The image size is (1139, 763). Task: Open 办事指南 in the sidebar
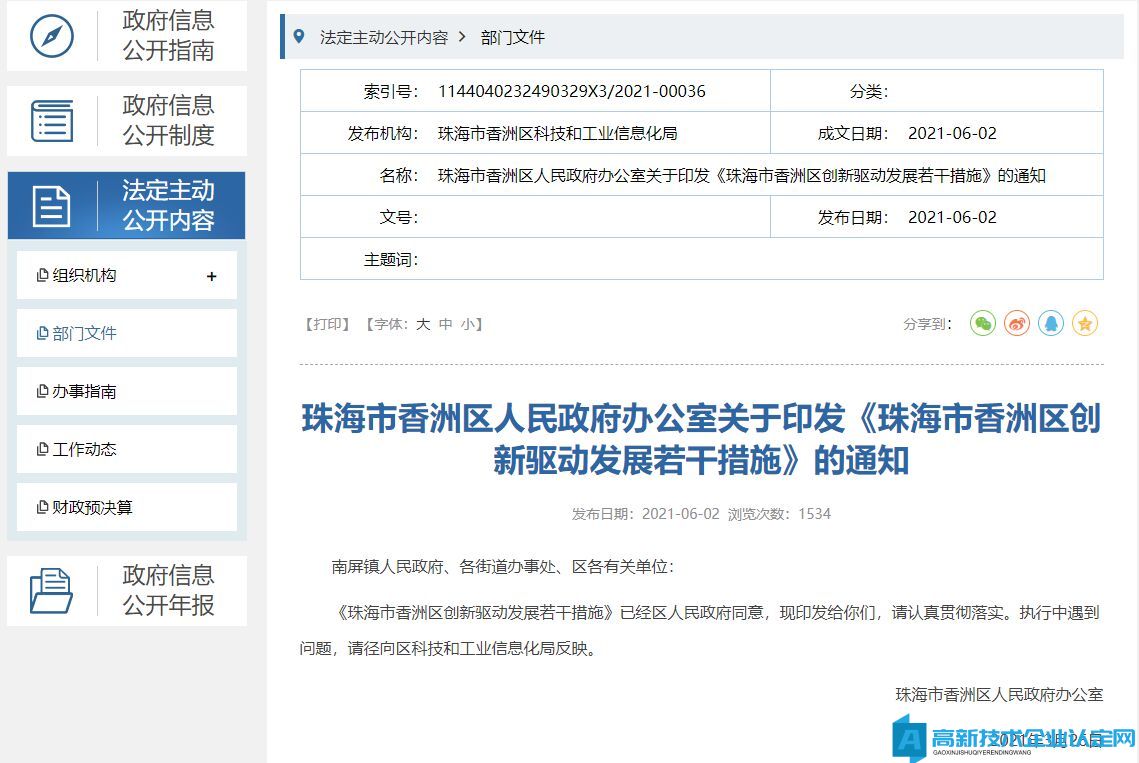click(x=84, y=391)
